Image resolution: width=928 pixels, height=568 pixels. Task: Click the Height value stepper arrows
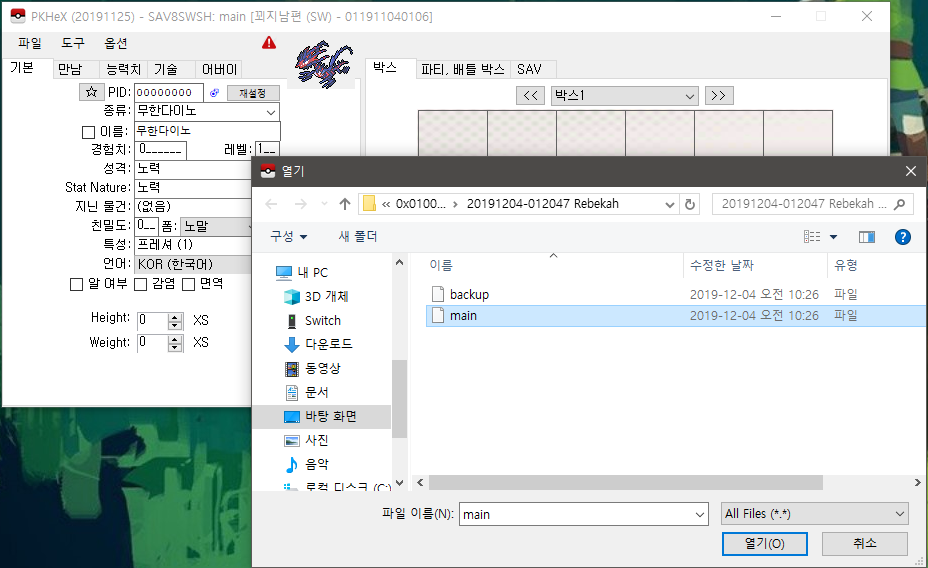coord(175,321)
